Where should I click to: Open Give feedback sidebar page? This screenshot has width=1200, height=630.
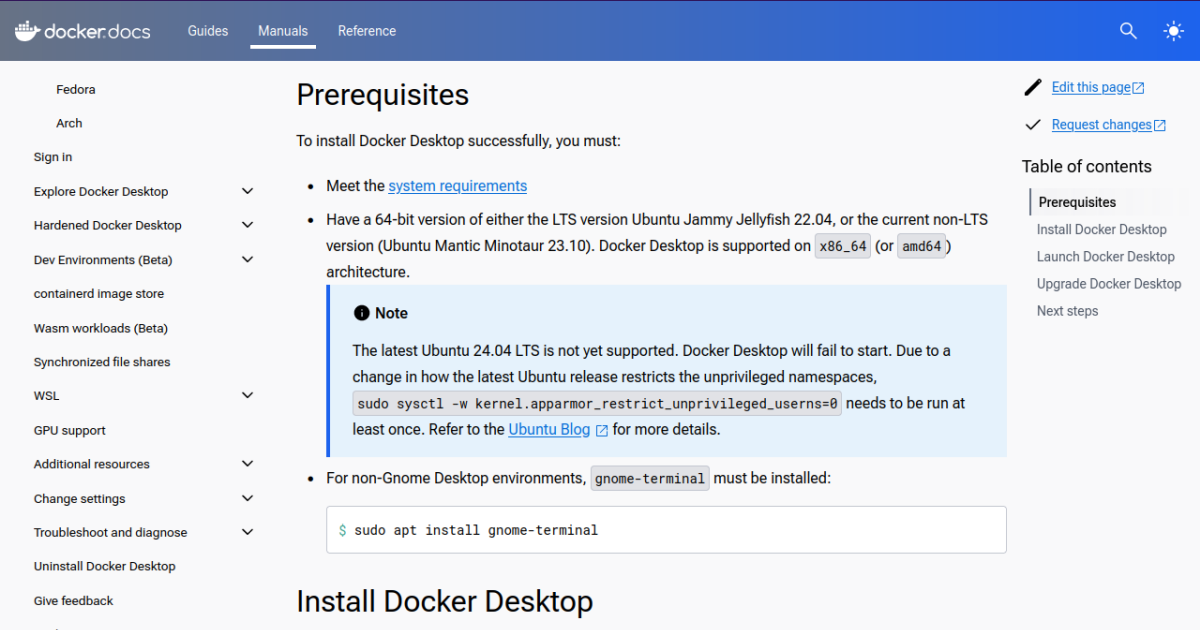pos(74,601)
